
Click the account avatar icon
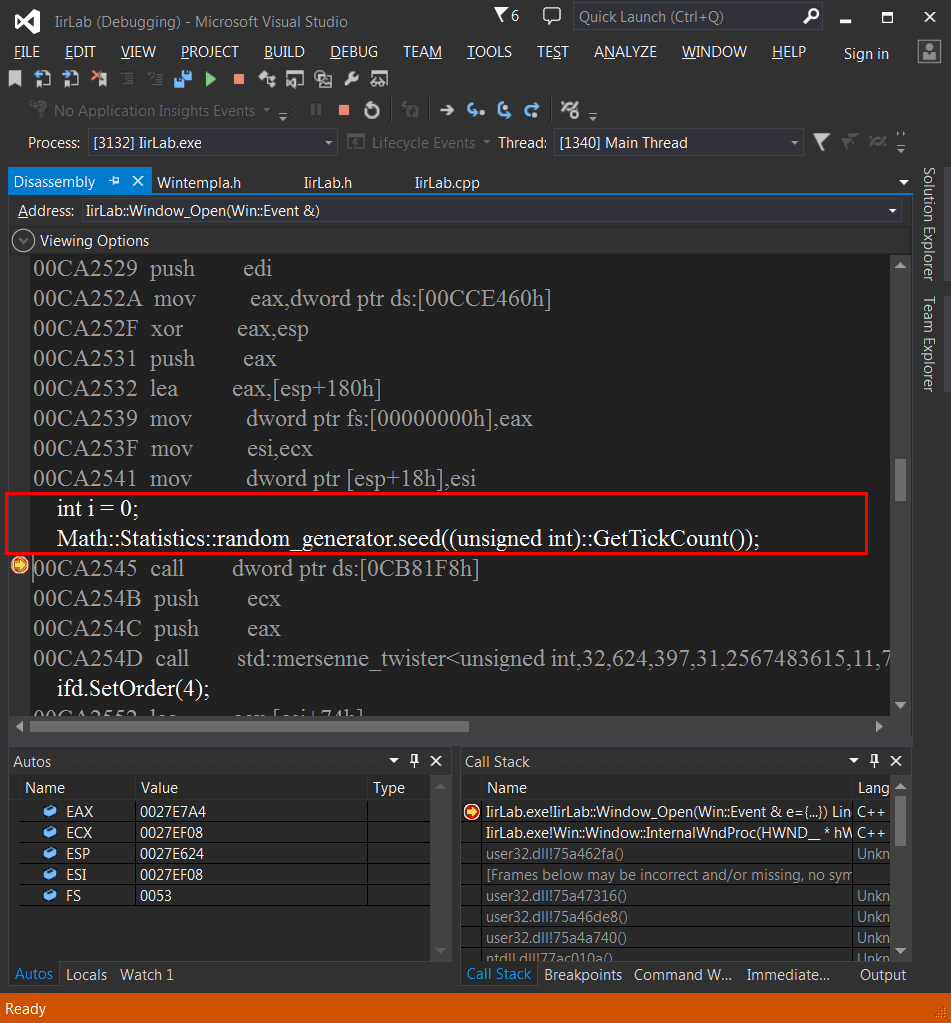pos(929,52)
